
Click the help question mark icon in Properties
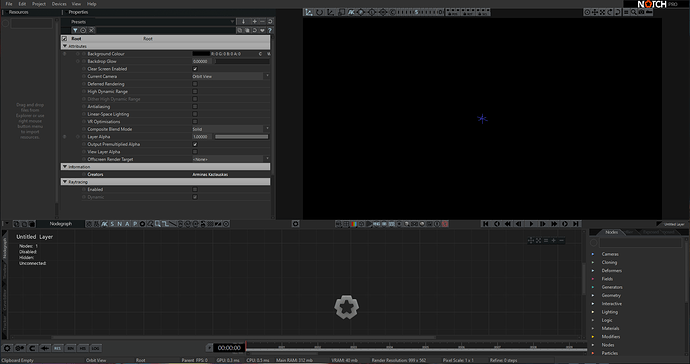[x=270, y=30]
